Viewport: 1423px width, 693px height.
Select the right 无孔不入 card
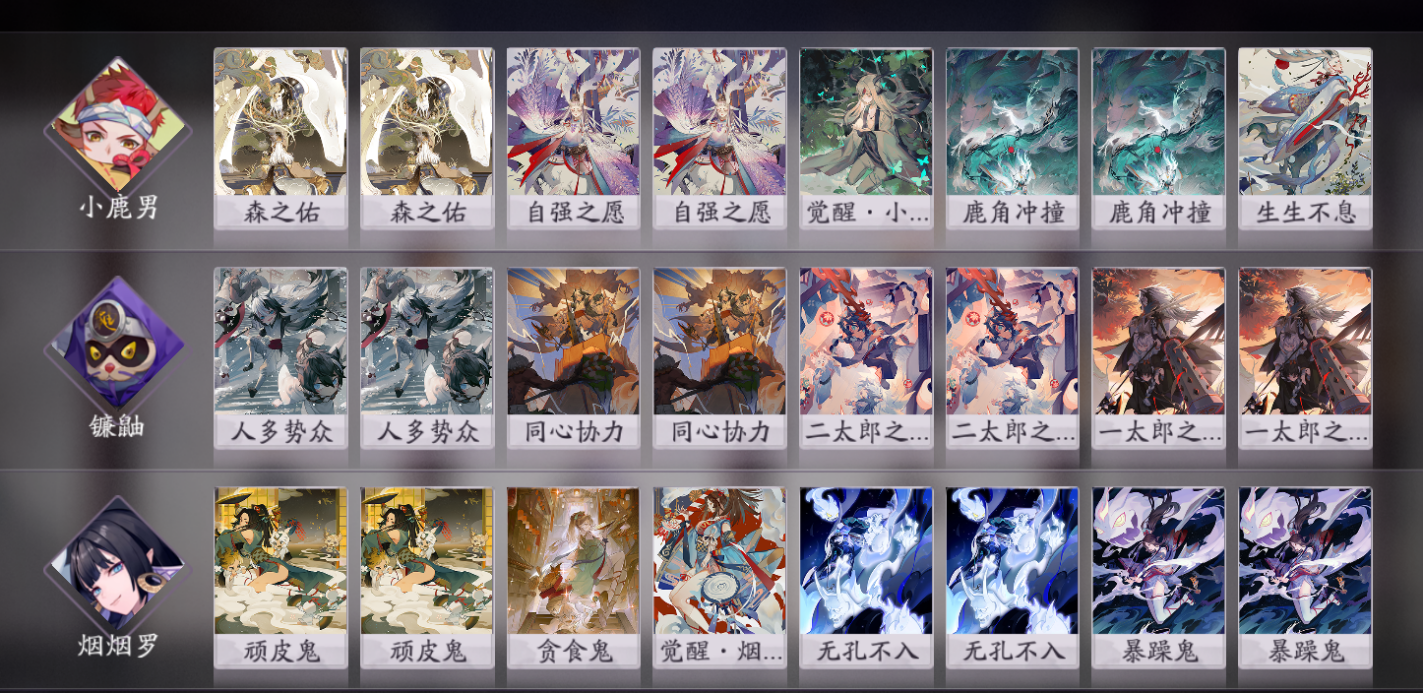click(x=1012, y=578)
